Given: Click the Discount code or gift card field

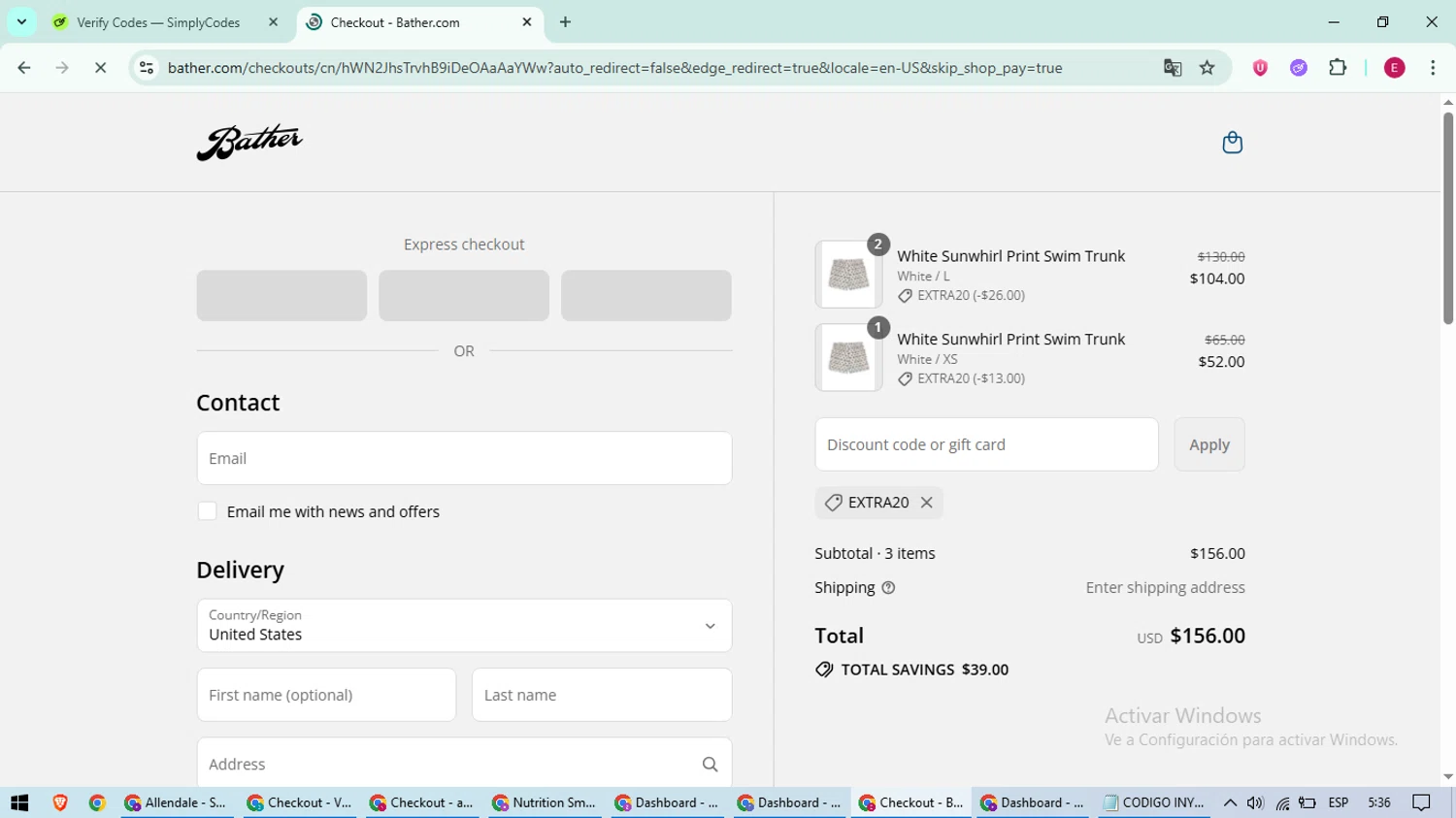Looking at the screenshot, I should pos(986,444).
